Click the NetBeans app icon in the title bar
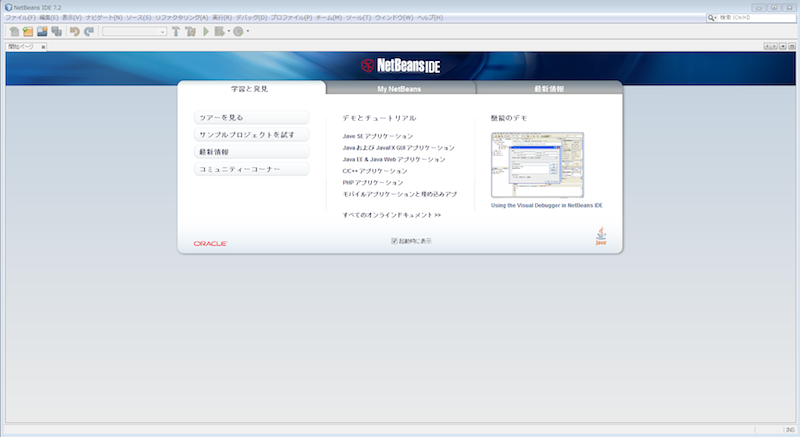Viewport: 800px width, 437px height. pos(8,7)
